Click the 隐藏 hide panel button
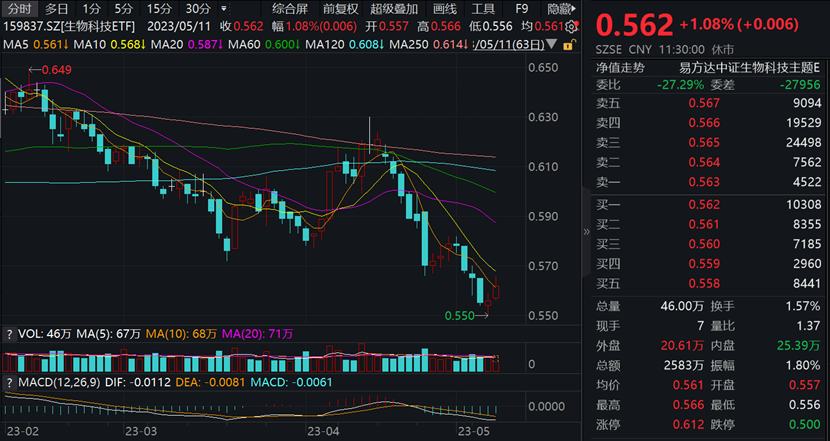830x441 pixels. point(562,9)
